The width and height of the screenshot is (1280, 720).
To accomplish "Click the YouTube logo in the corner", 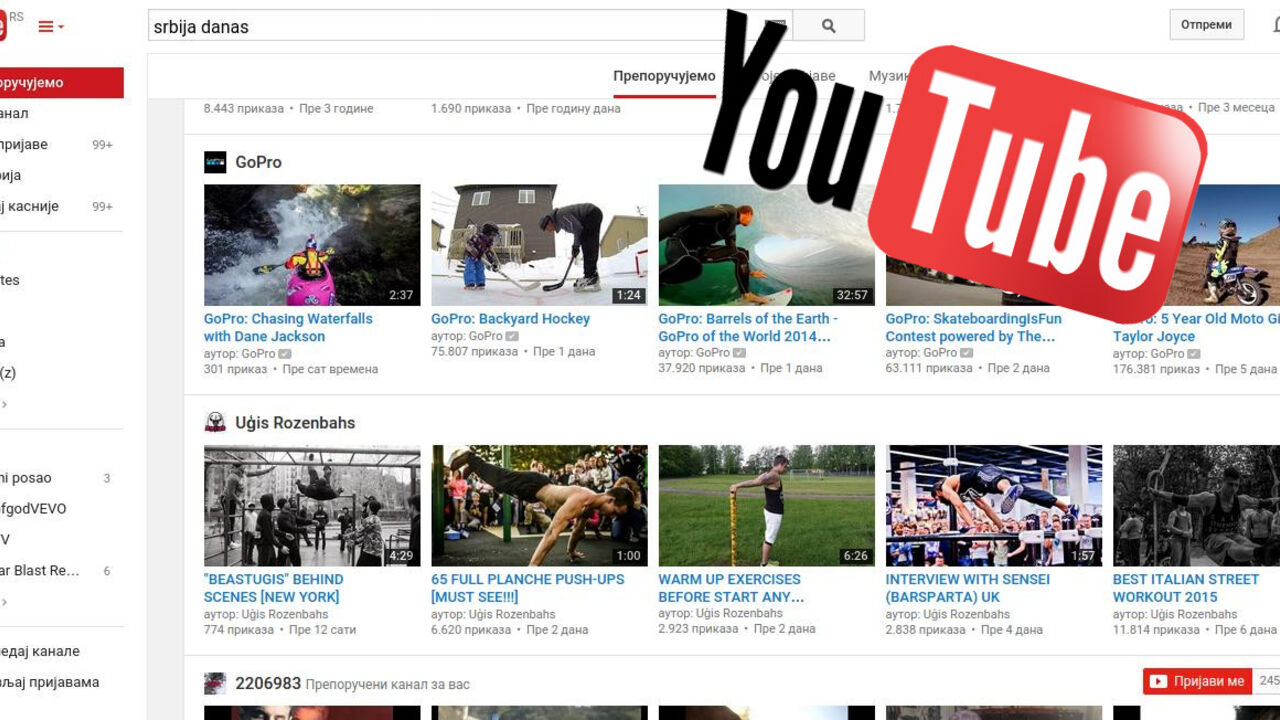I will [3, 26].
